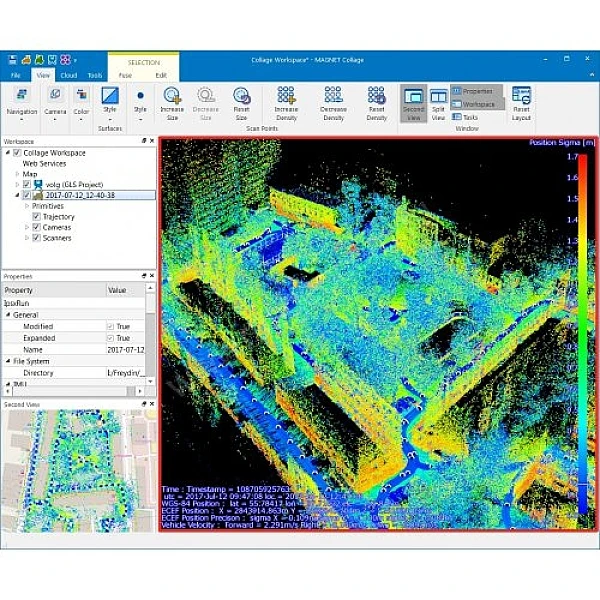Click the Increase Density icon
Screen dimensions: 600x600
point(287,96)
